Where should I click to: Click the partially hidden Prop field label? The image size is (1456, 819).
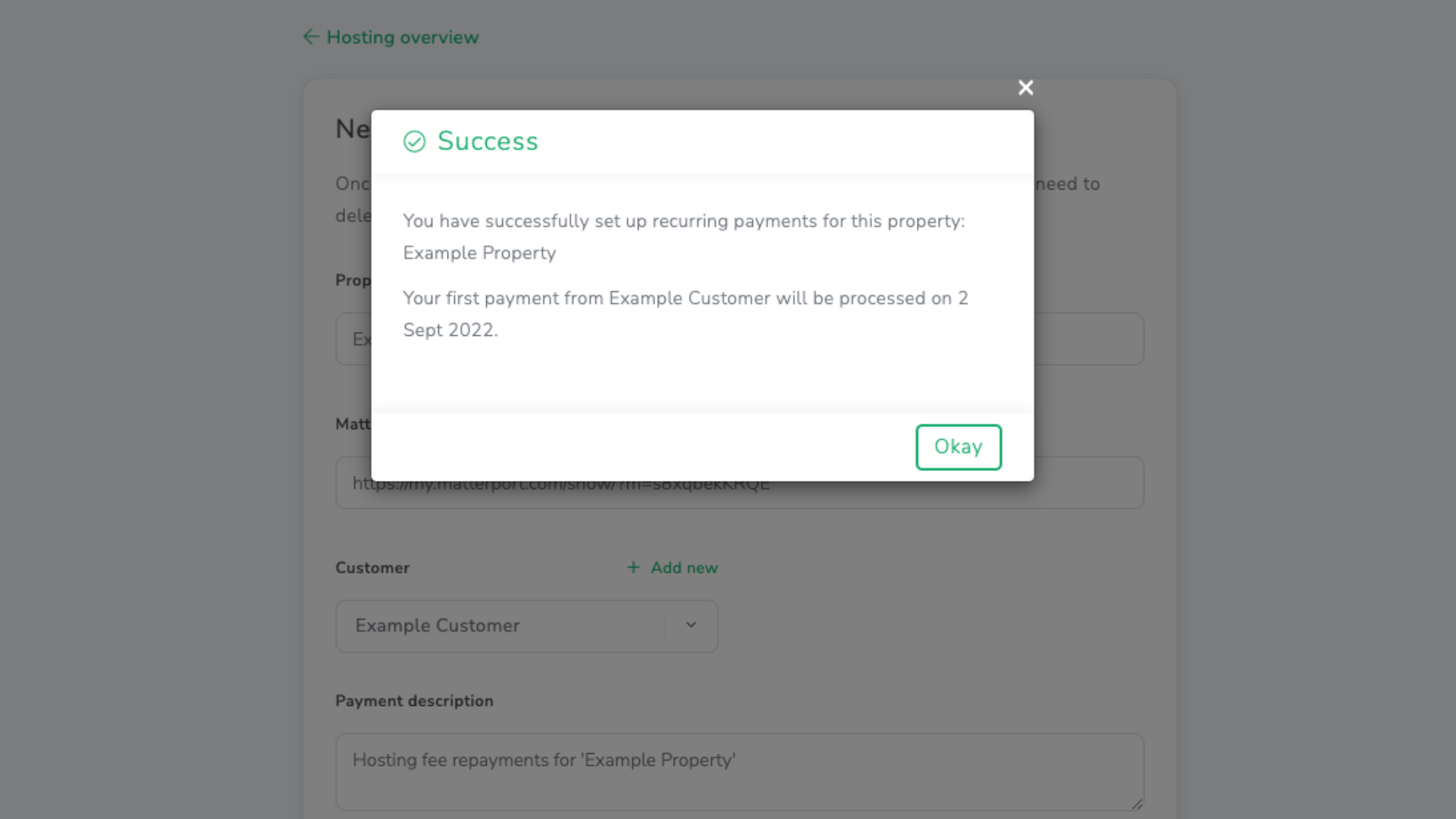pyautogui.click(x=353, y=281)
